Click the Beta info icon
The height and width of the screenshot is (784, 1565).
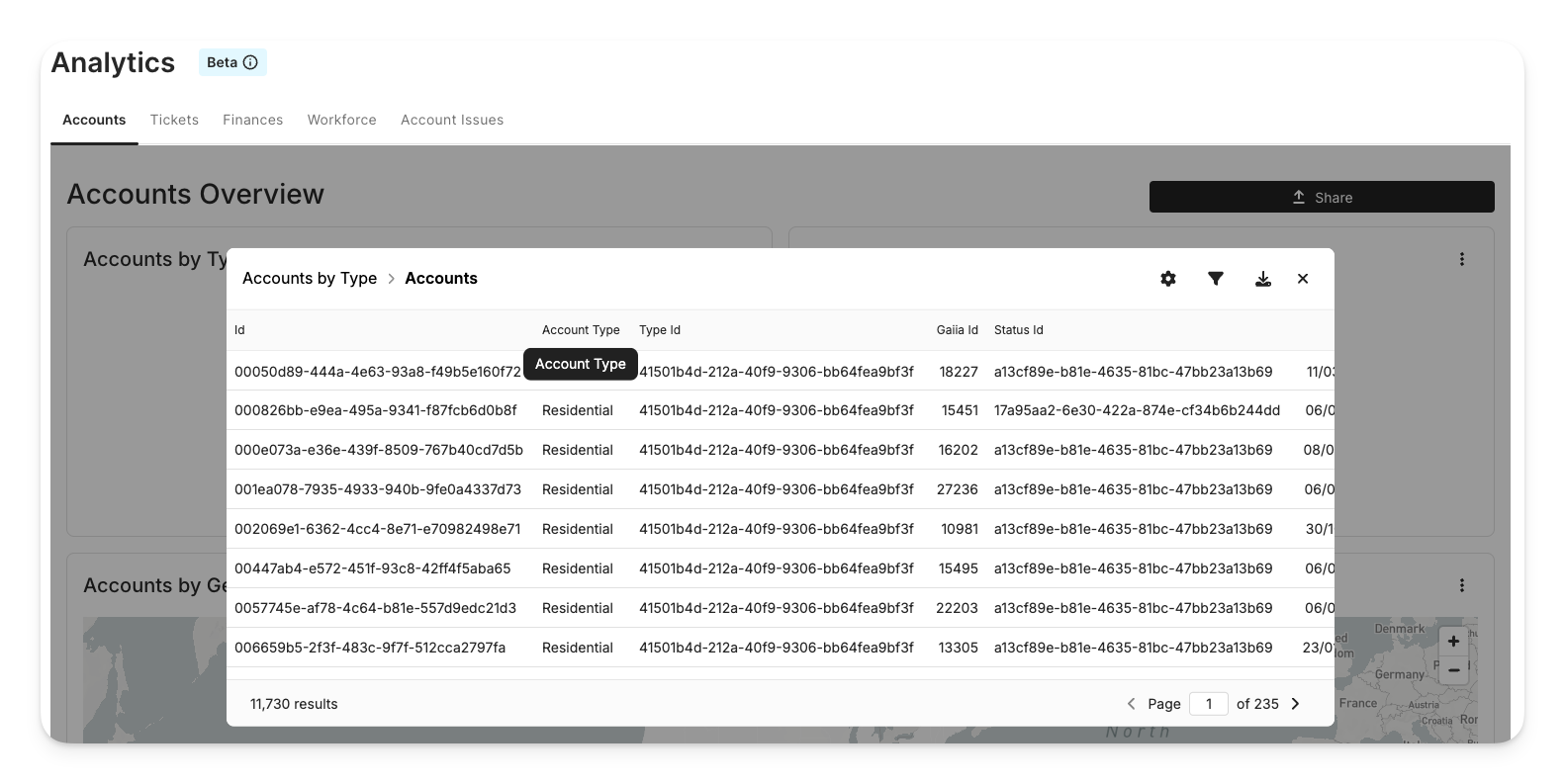point(250,62)
